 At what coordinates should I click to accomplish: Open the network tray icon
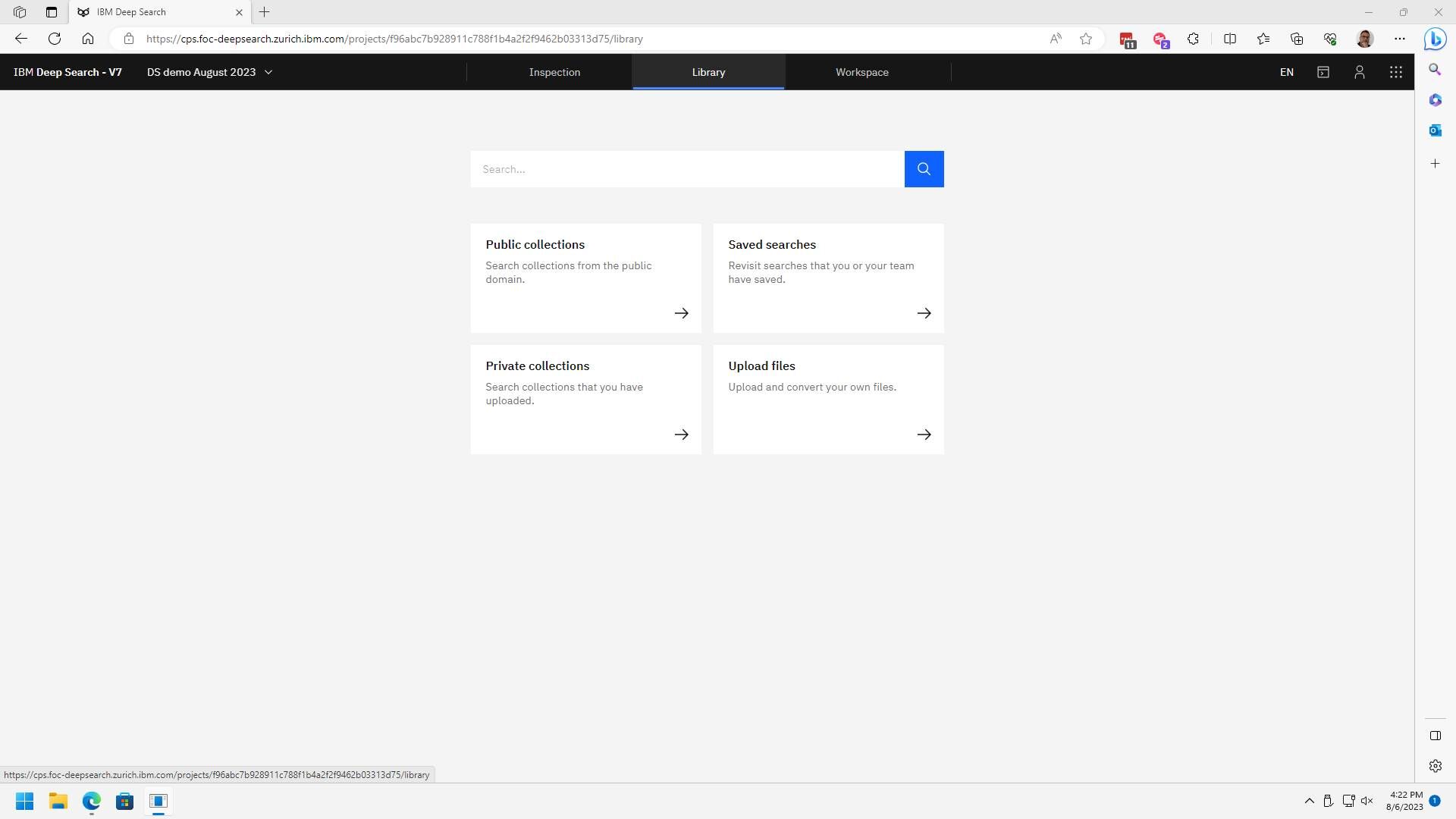pos(1348,801)
